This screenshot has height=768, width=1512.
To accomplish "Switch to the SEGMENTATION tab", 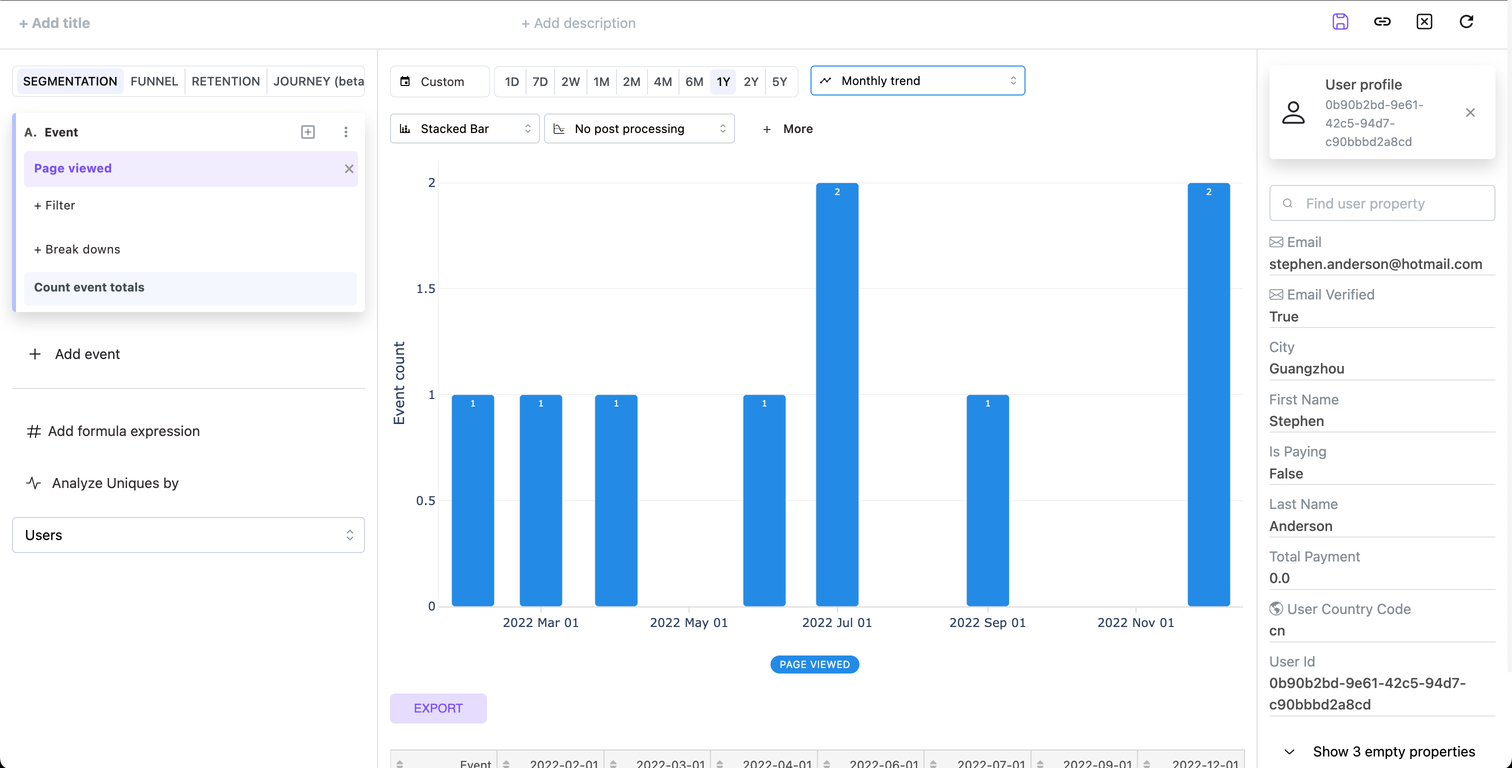I will 70,81.
